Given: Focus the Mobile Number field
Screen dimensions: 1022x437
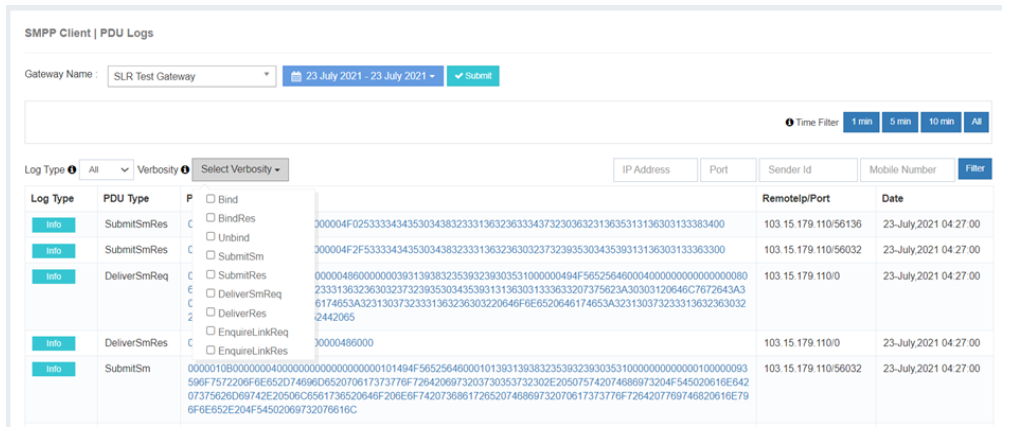Looking at the screenshot, I should click(x=908, y=170).
